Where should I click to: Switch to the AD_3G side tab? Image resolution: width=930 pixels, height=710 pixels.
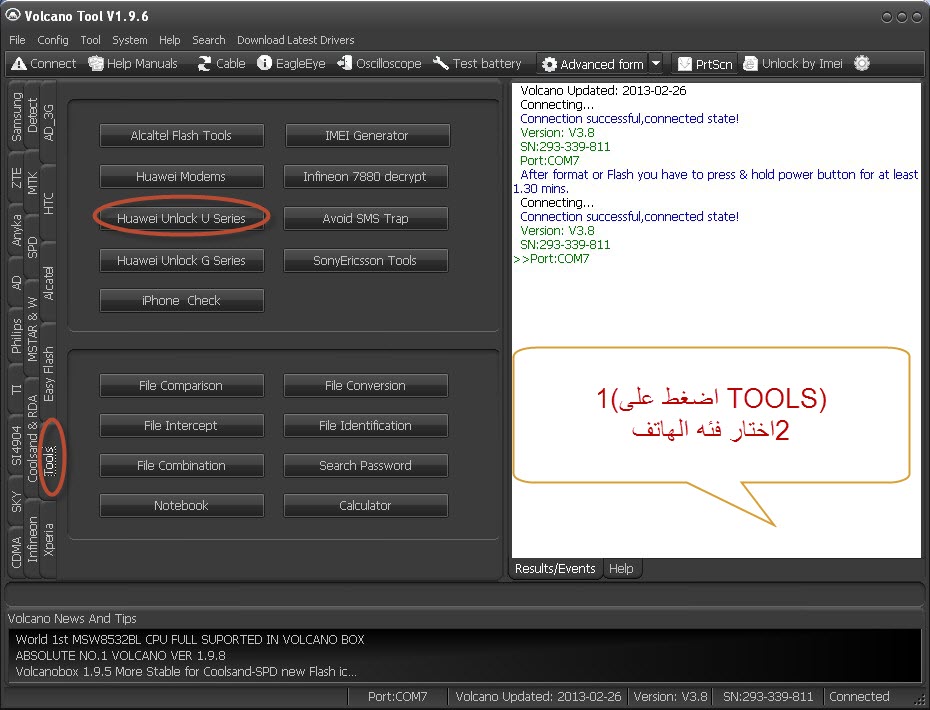(48, 123)
